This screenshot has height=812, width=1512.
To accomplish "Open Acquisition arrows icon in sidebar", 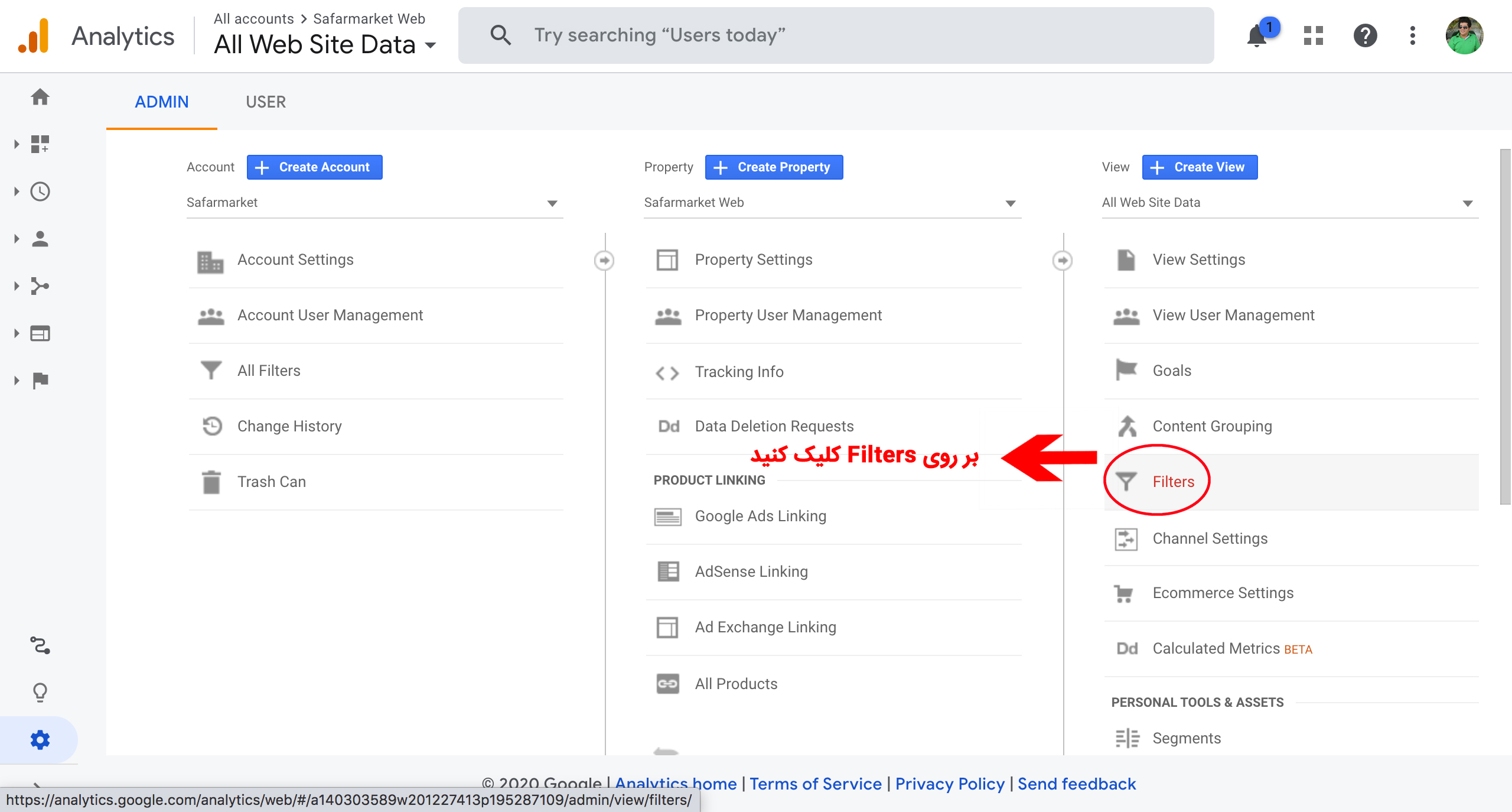I will 40,286.
